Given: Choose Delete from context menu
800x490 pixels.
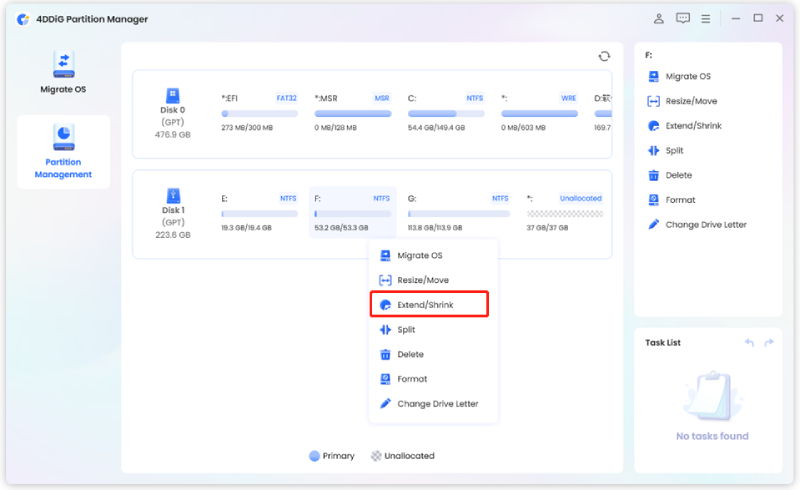Looking at the screenshot, I should [x=433, y=354].
